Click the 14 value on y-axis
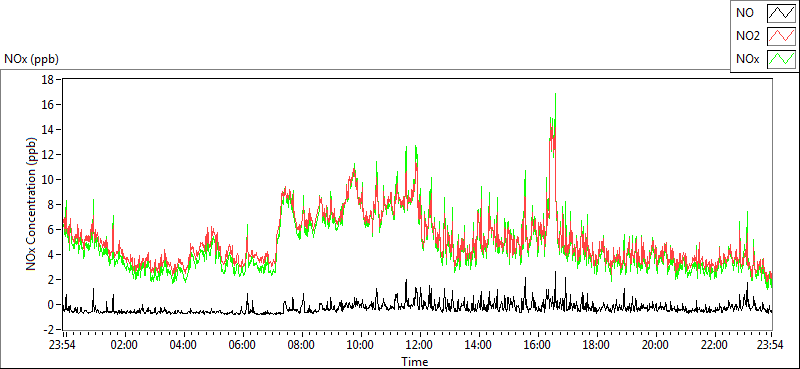The height and width of the screenshot is (369, 800). click(48, 129)
